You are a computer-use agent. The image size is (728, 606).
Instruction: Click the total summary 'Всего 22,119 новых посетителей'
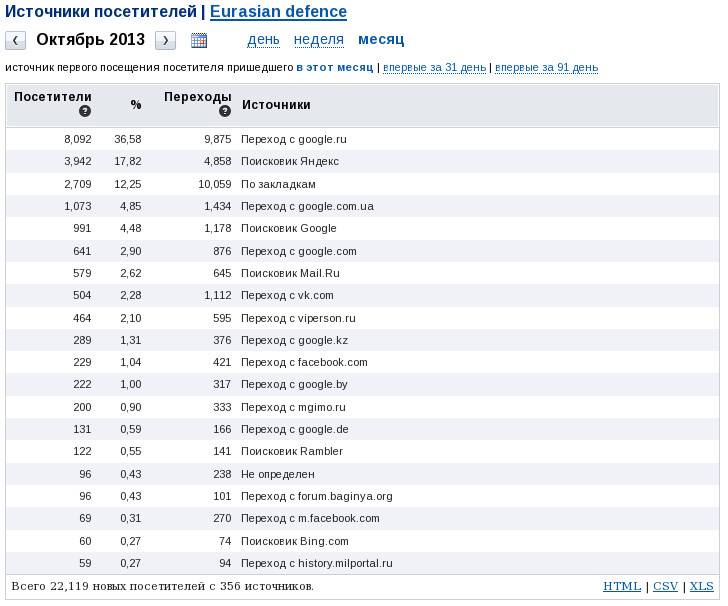[x=108, y=586]
